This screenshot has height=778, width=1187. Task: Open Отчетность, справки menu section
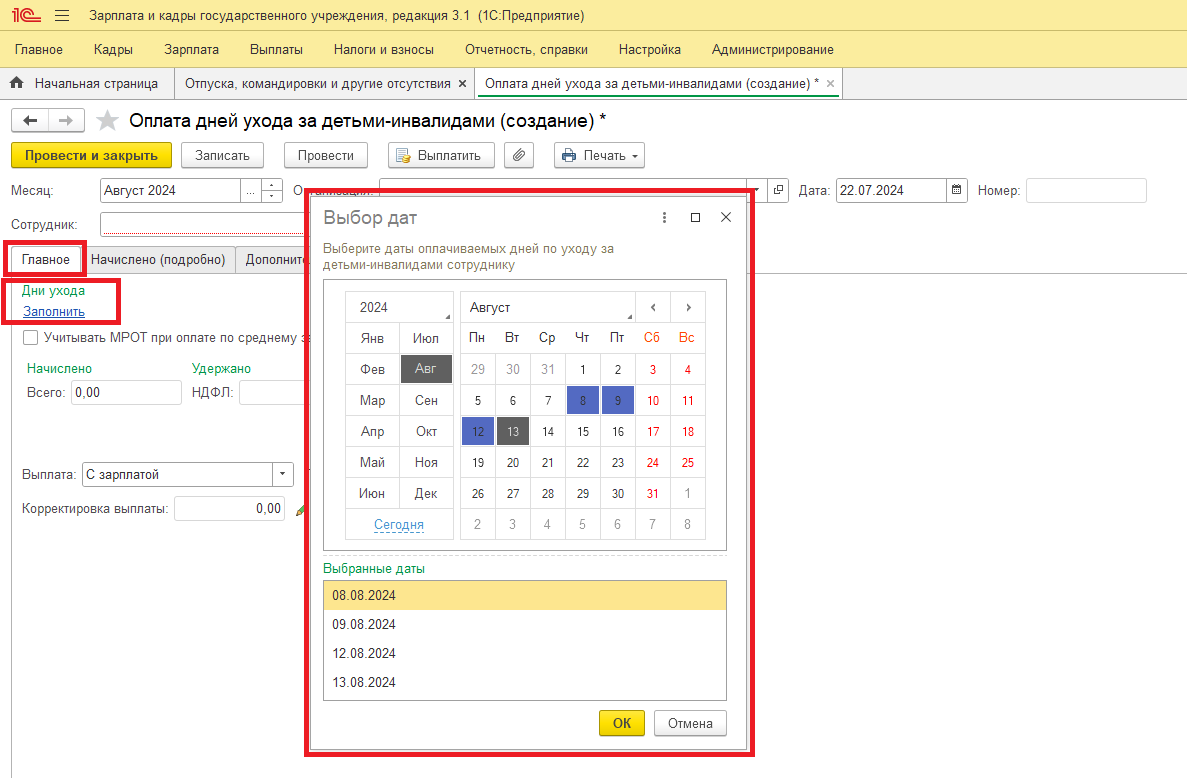(x=526, y=49)
